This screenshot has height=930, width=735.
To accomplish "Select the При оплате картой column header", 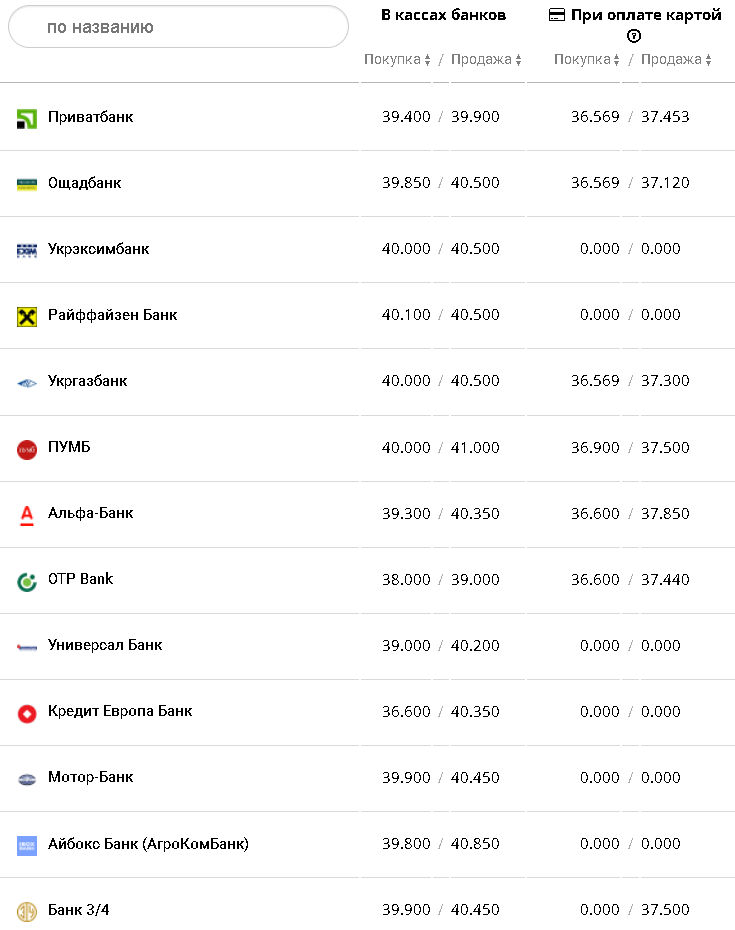I will [635, 15].
